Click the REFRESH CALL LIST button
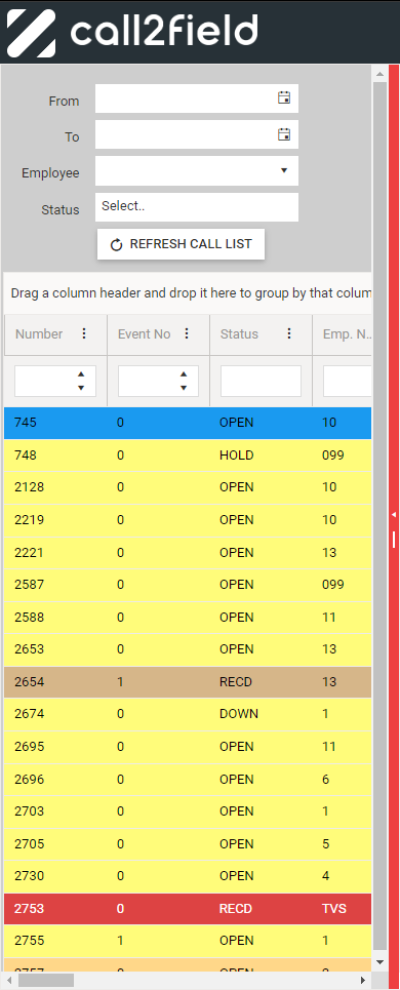Image resolution: width=400 pixels, height=990 pixels. (181, 244)
